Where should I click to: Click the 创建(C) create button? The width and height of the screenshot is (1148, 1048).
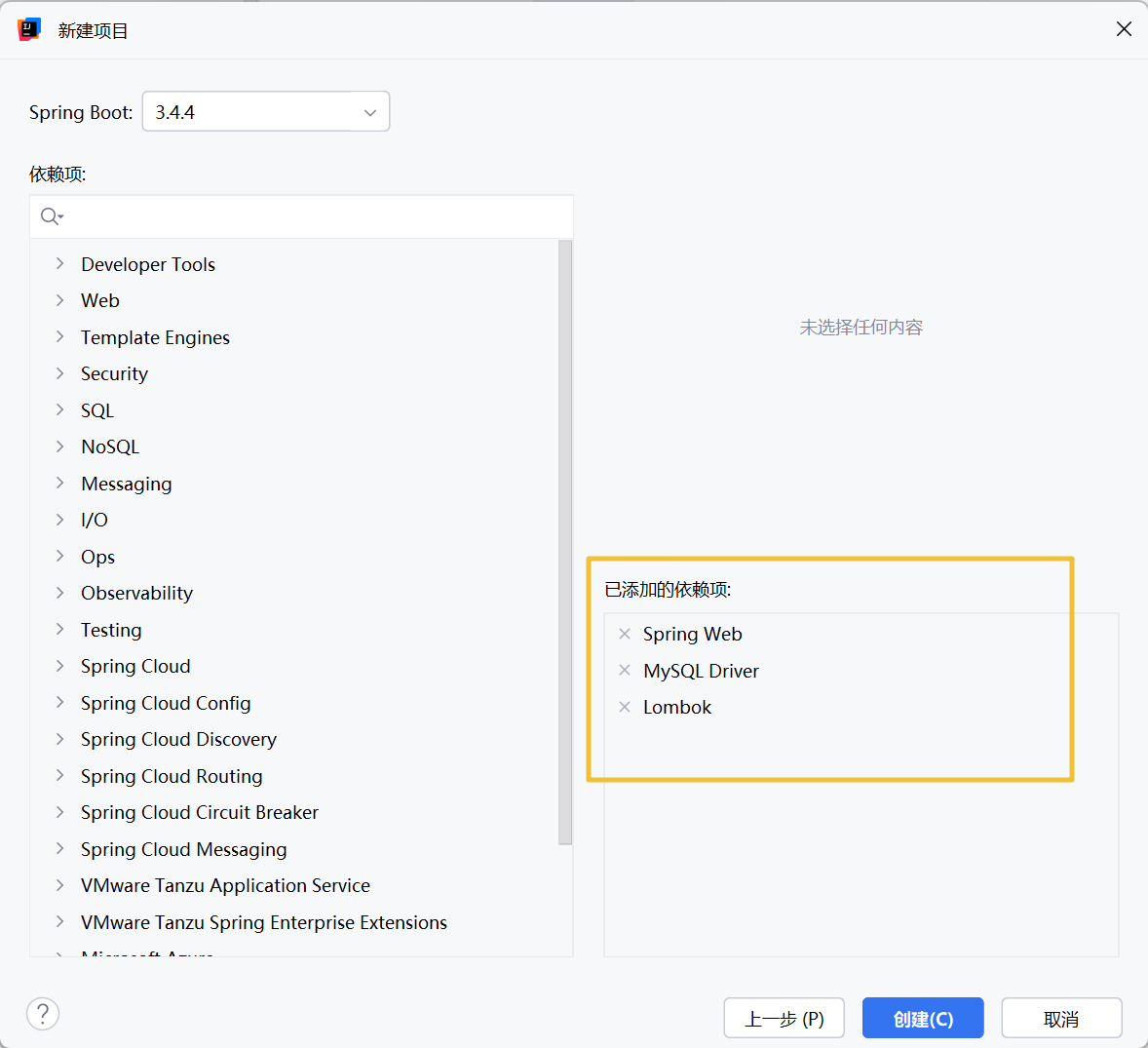(923, 1018)
